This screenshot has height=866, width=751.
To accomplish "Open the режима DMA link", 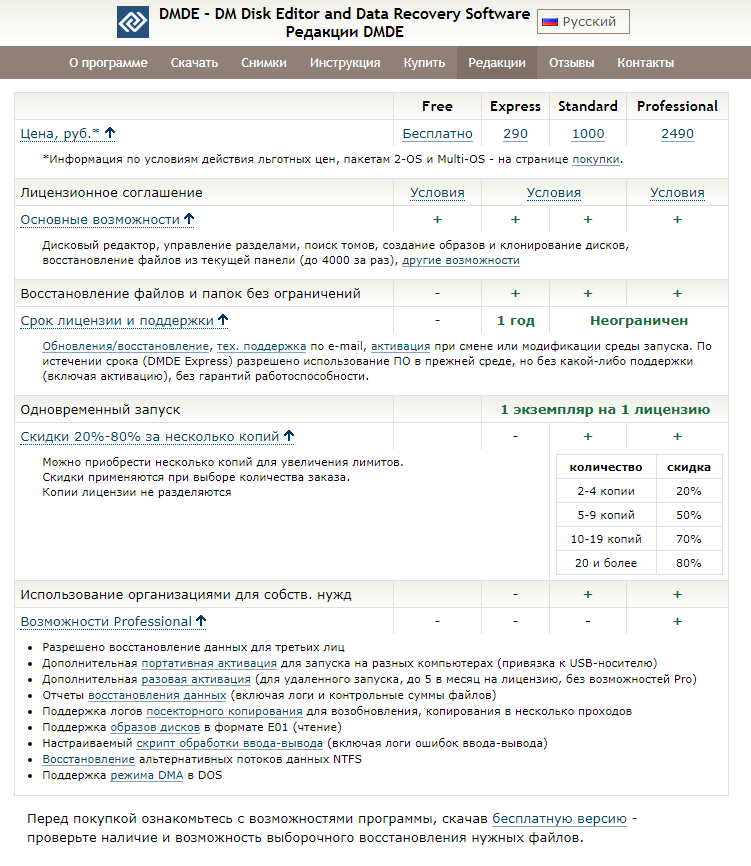I will coord(147,775).
